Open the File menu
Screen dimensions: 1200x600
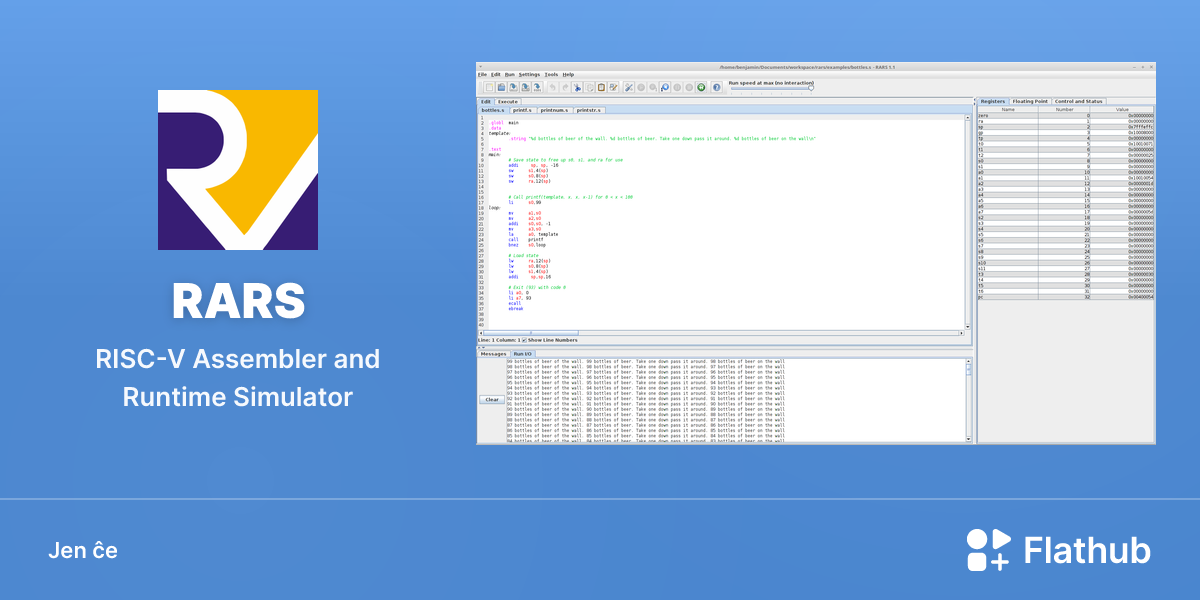click(482, 74)
